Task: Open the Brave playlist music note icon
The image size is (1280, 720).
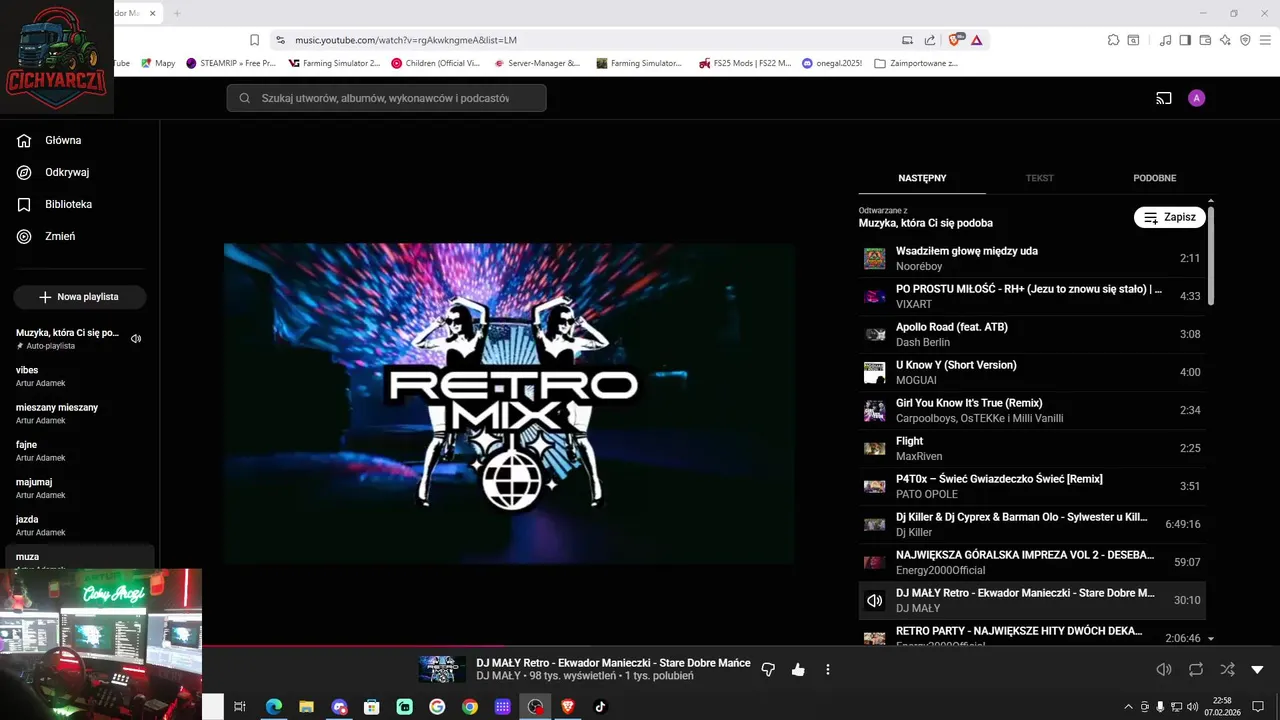Action: [1165, 40]
